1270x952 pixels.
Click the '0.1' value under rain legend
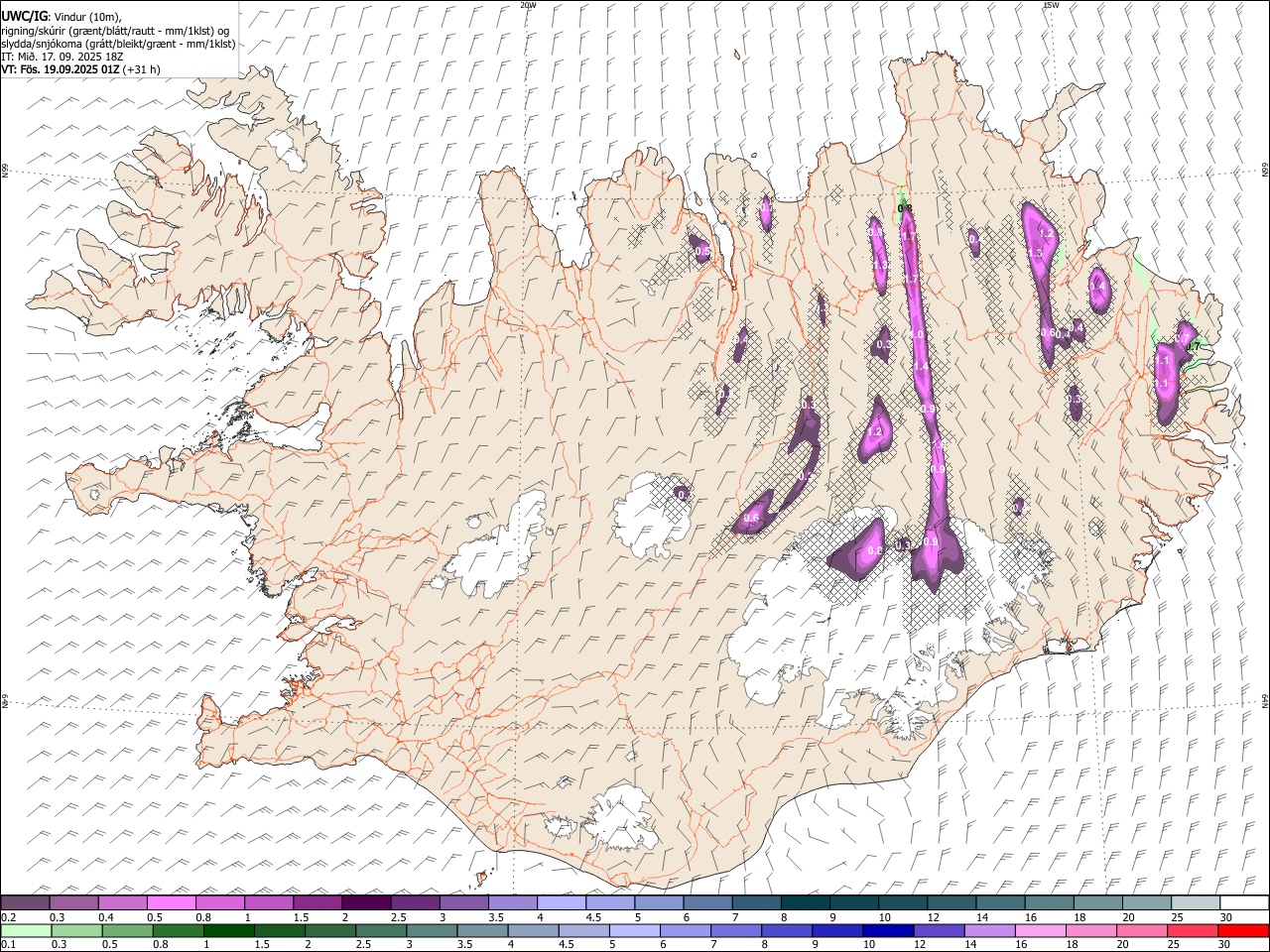[8, 944]
